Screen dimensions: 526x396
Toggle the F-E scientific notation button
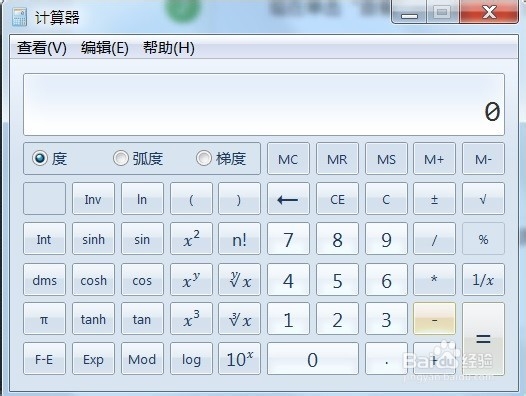point(44,358)
